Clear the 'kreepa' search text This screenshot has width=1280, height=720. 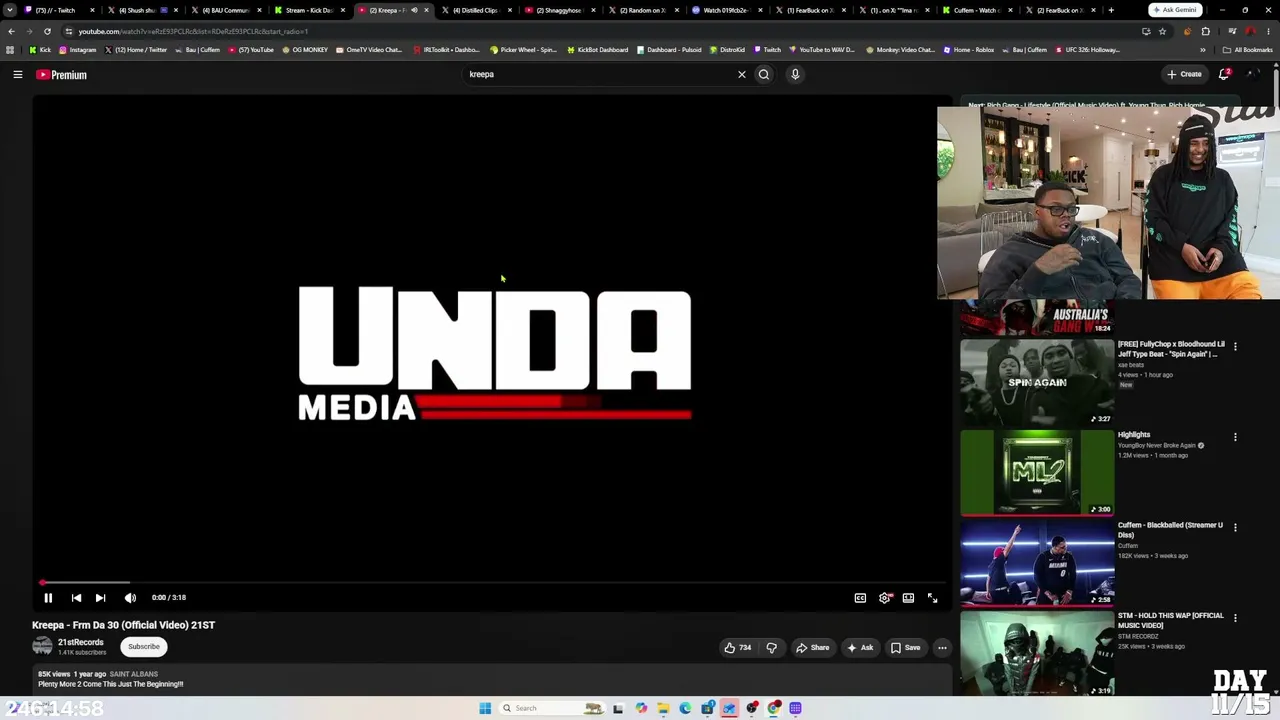(x=742, y=74)
